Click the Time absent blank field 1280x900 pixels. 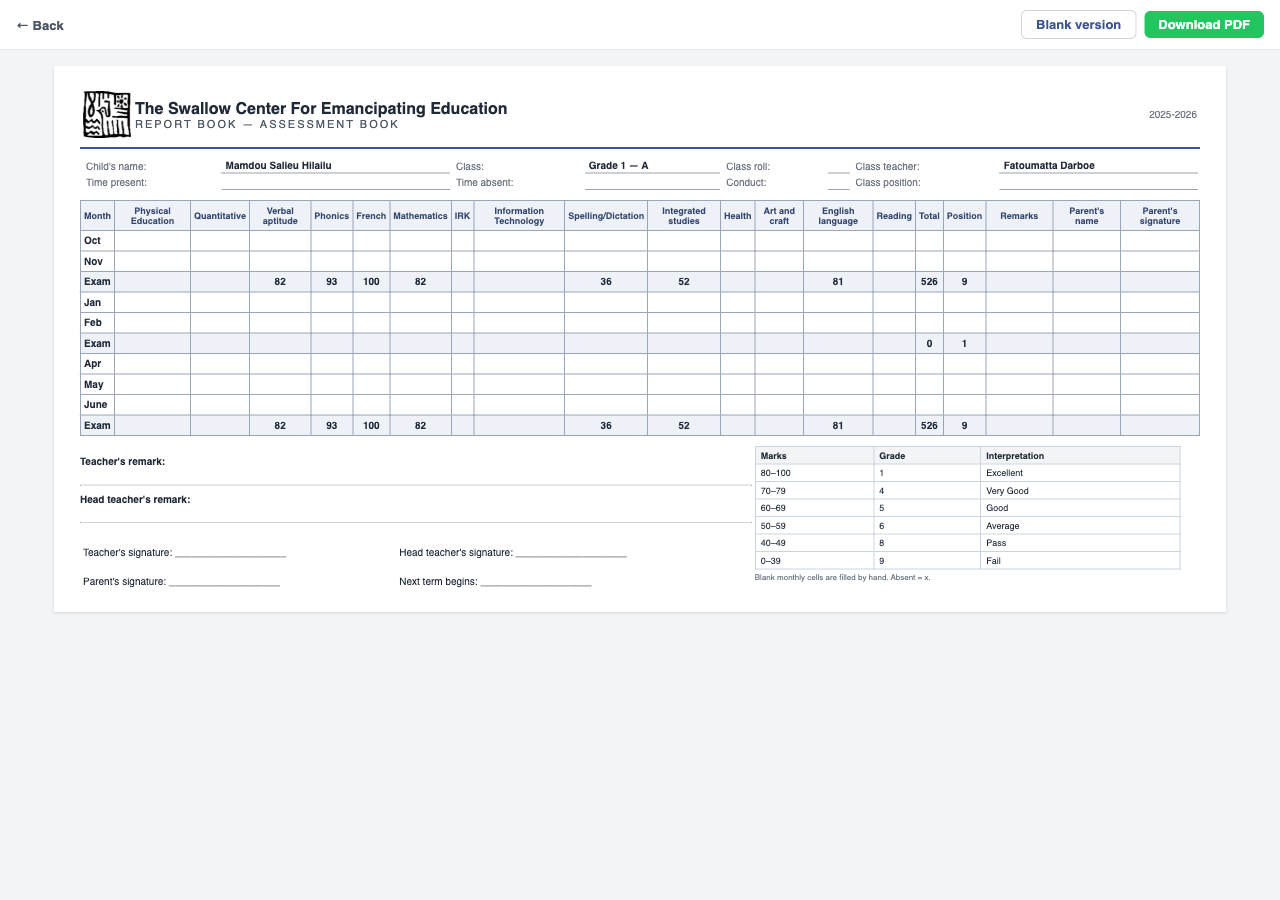(x=652, y=183)
